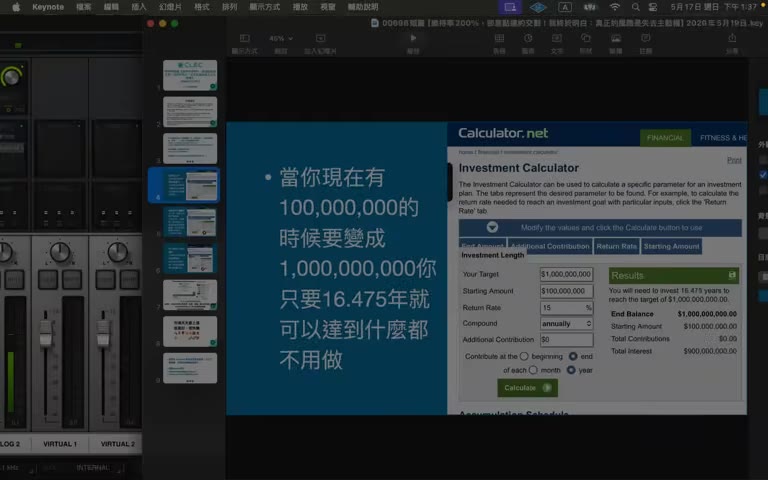The height and width of the screenshot is (480, 768).
Task: Add a text box with the 文字 toolbar icon
Action: (x=557, y=38)
